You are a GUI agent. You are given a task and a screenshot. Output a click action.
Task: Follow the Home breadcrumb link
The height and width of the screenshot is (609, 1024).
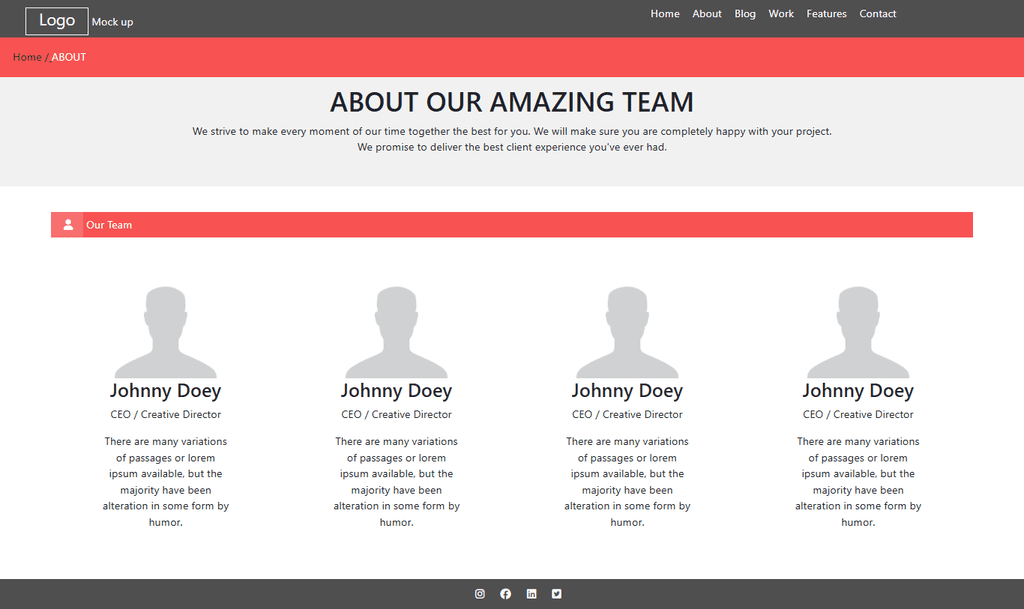[27, 57]
